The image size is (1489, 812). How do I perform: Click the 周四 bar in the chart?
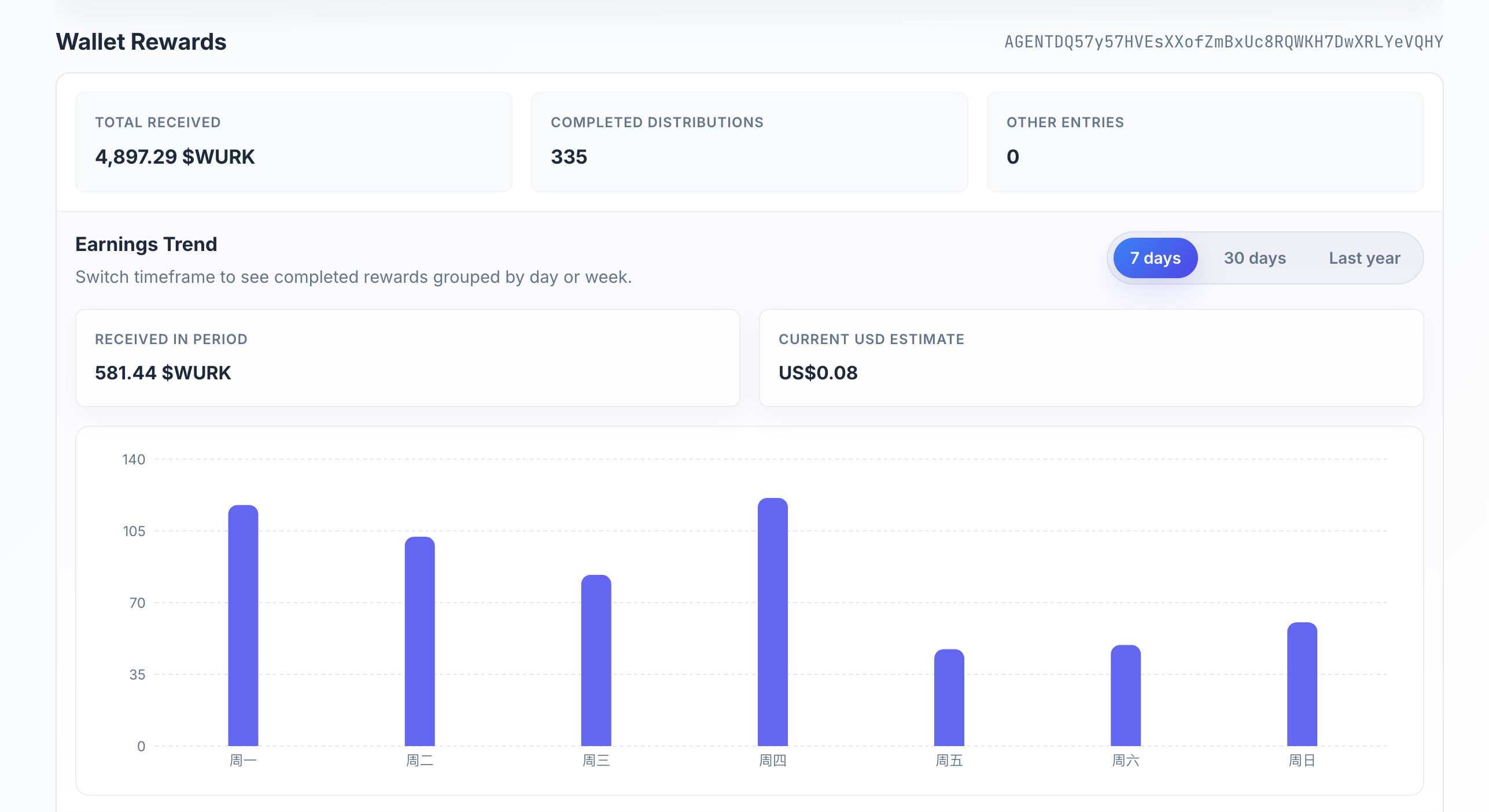click(773, 622)
